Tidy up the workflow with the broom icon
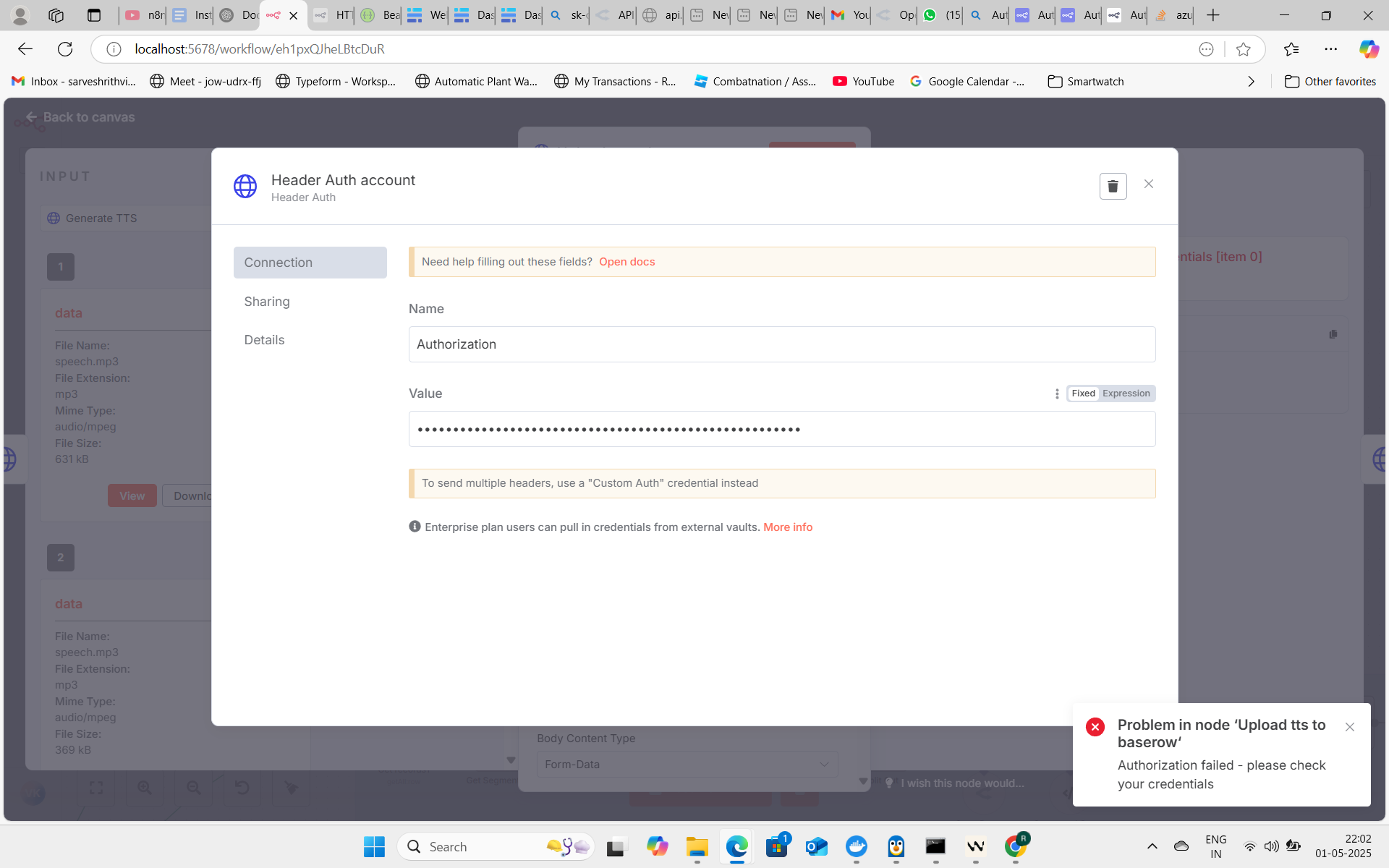The image size is (1389, 868). [290, 788]
